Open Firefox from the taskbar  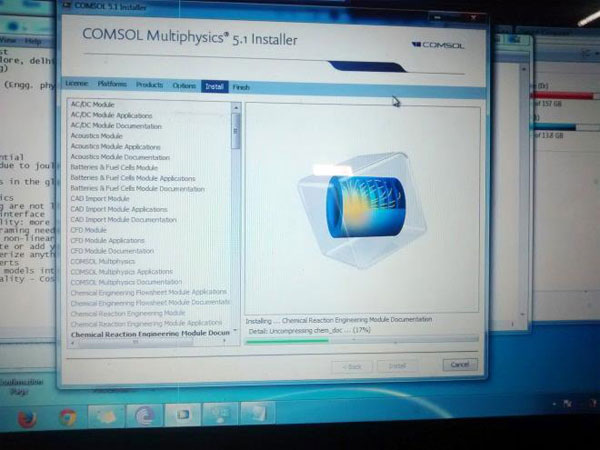[27, 419]
